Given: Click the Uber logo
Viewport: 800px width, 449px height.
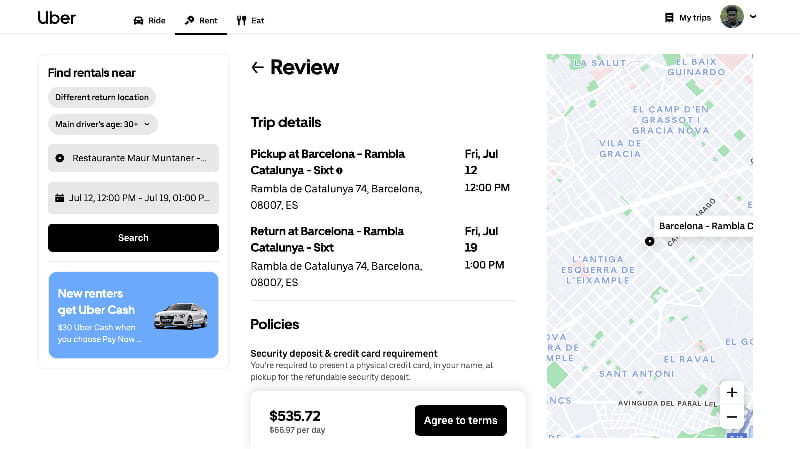Looking at the screenshot, I should point(56,18).
